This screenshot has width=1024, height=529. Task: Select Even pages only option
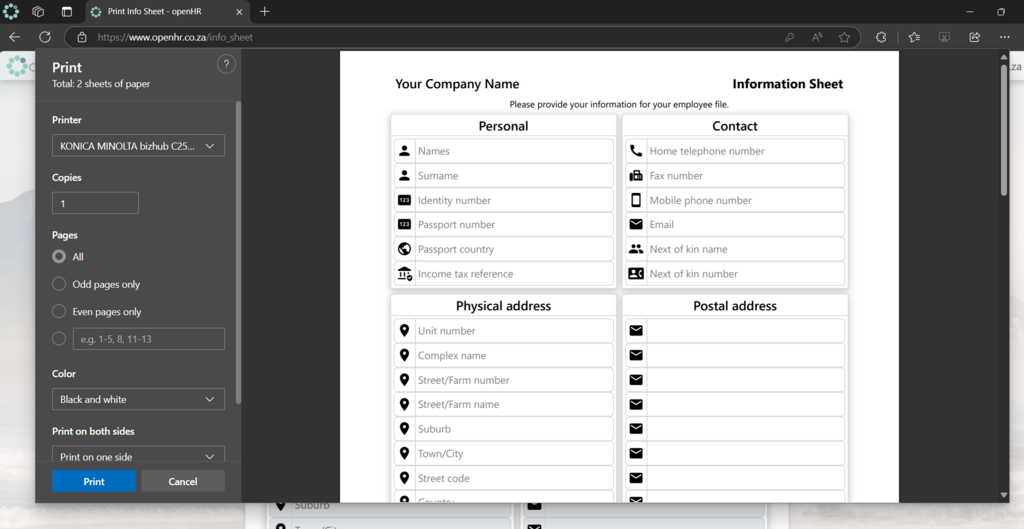tap(59, 312)
